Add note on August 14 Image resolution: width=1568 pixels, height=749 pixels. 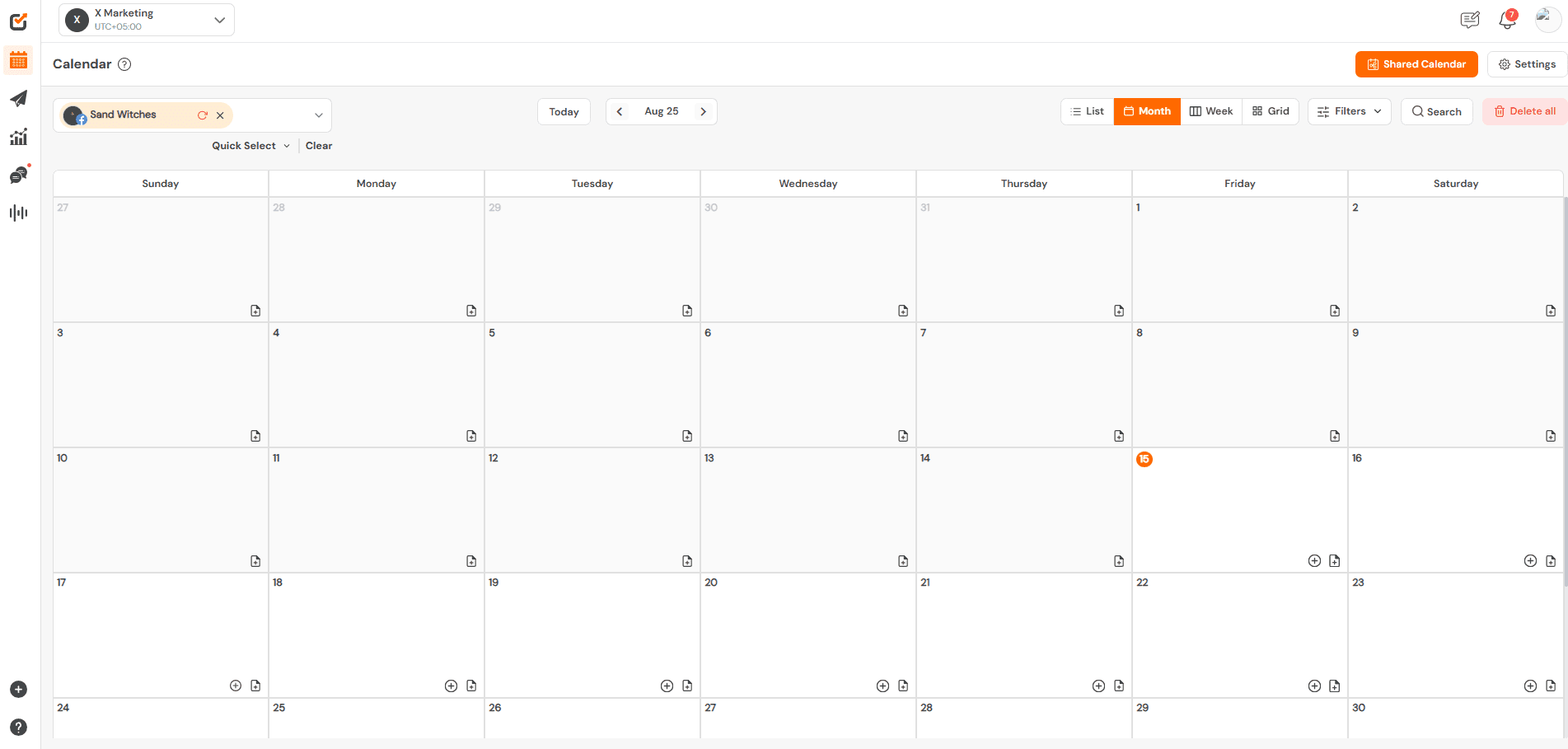coord(1119,561)
